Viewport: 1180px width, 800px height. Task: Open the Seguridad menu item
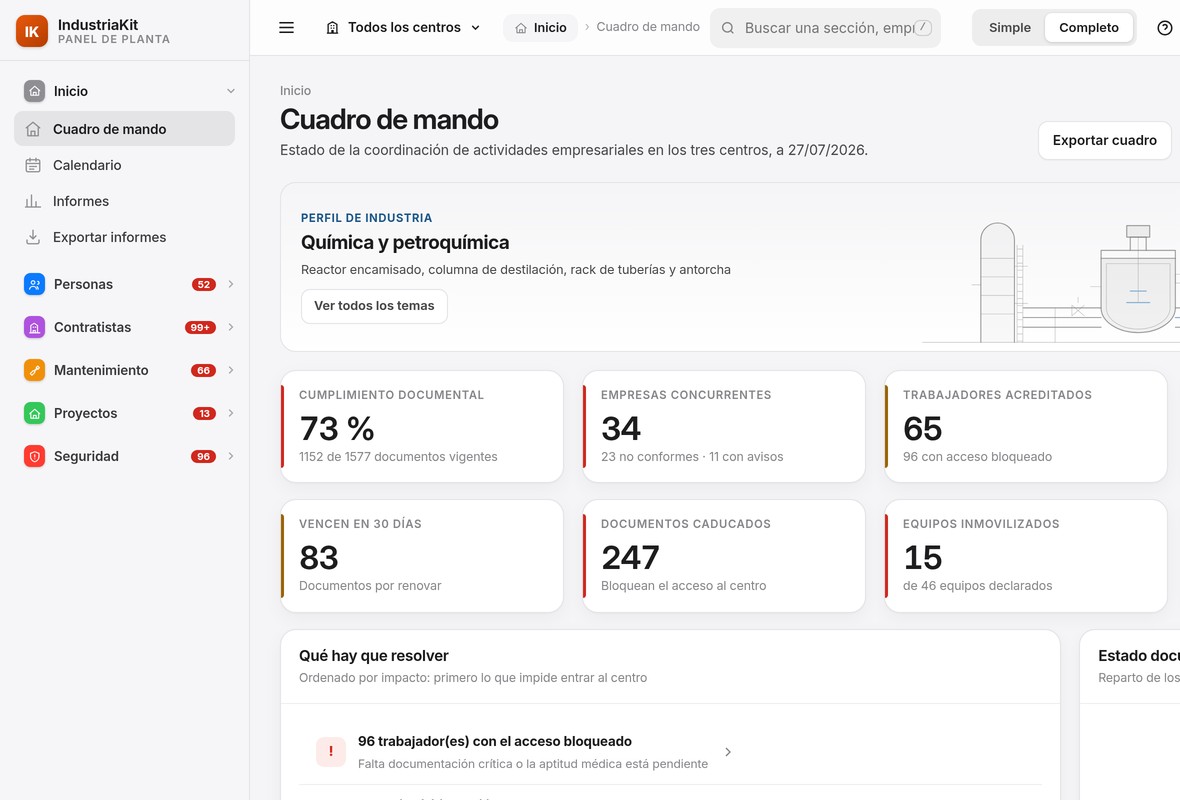coord(124,455)
